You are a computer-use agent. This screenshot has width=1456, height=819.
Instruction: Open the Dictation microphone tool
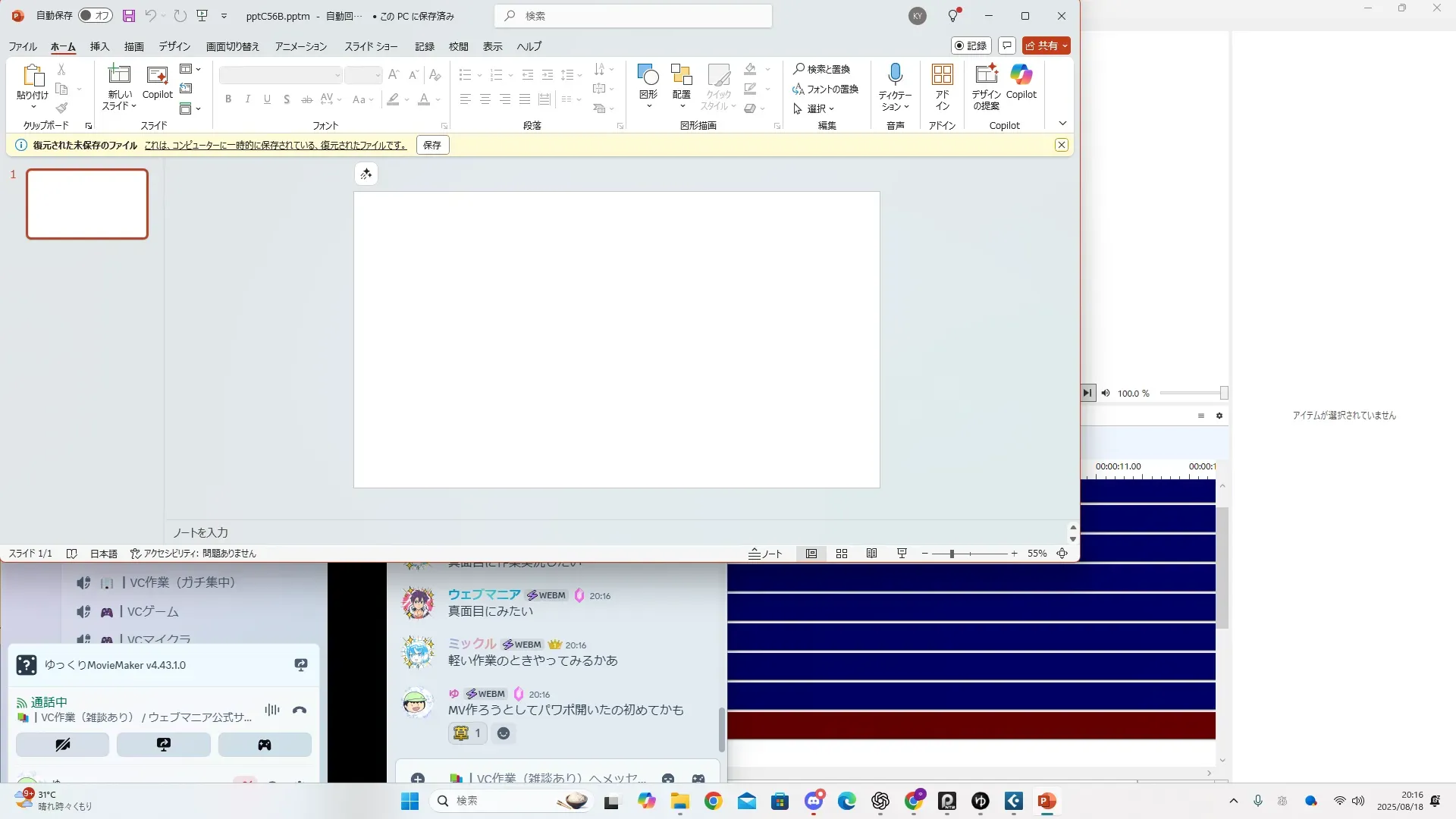[x=895, y=75]
